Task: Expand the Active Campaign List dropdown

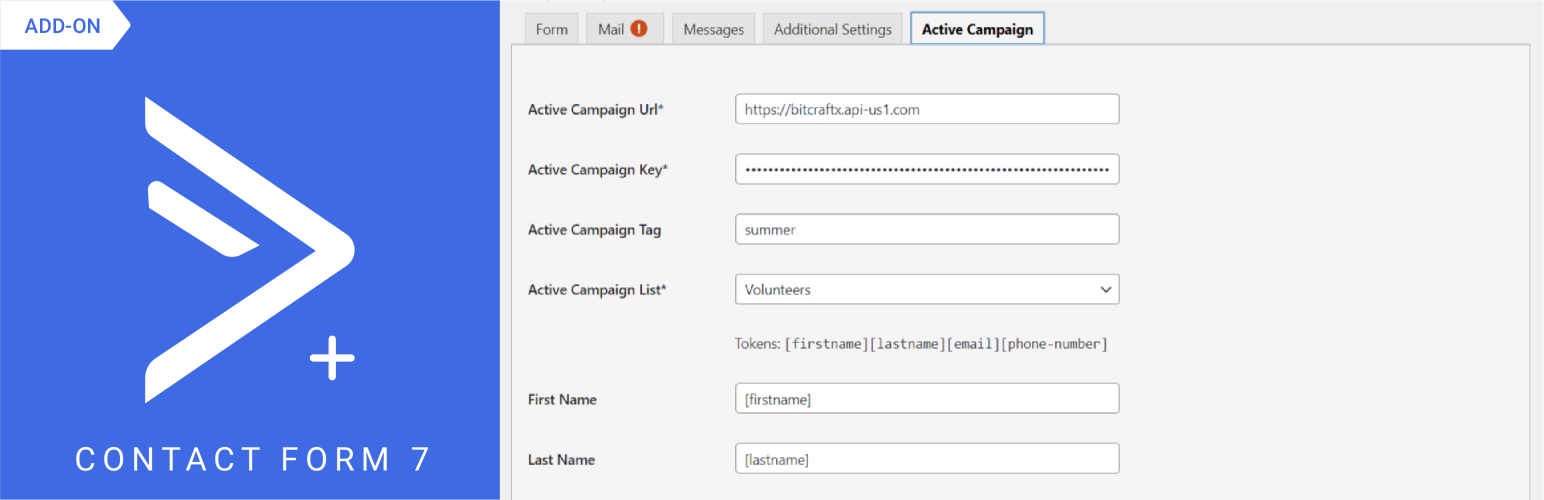Action: (x=926, y=290)
